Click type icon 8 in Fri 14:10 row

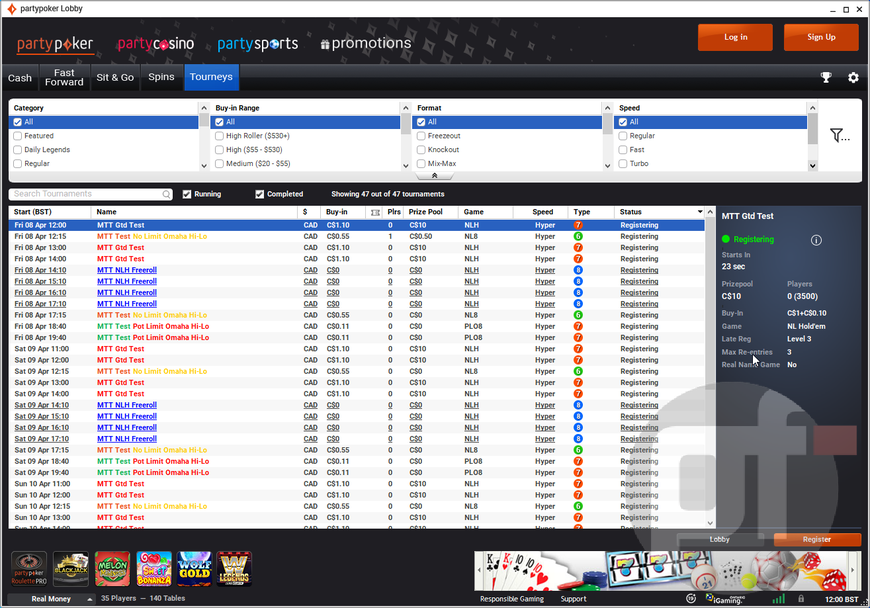pyautogui.click(x=578, y=270)
